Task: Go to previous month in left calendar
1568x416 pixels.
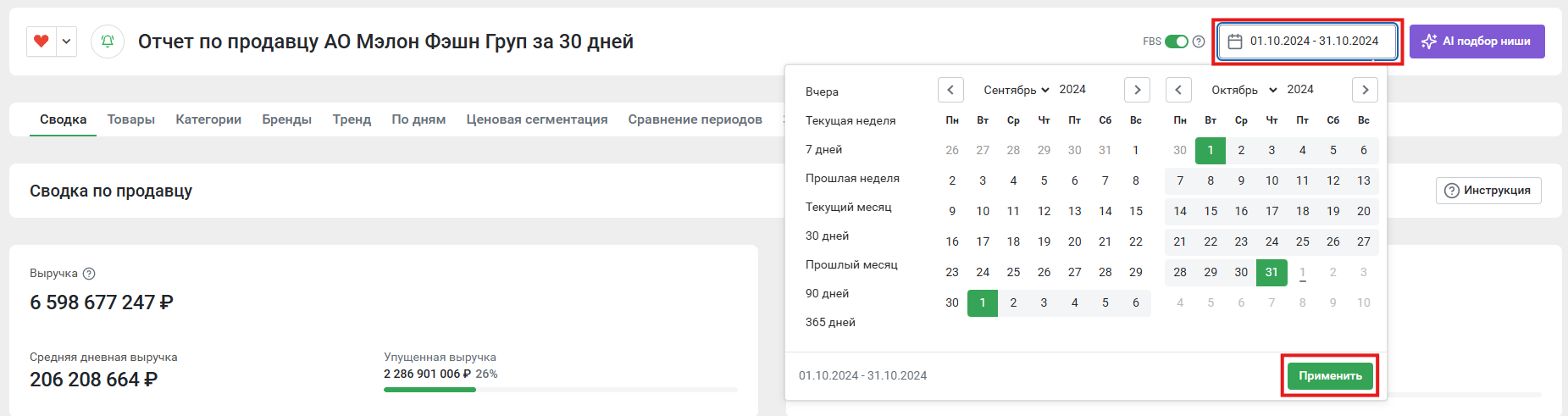Action: click(x=950, y=90)
